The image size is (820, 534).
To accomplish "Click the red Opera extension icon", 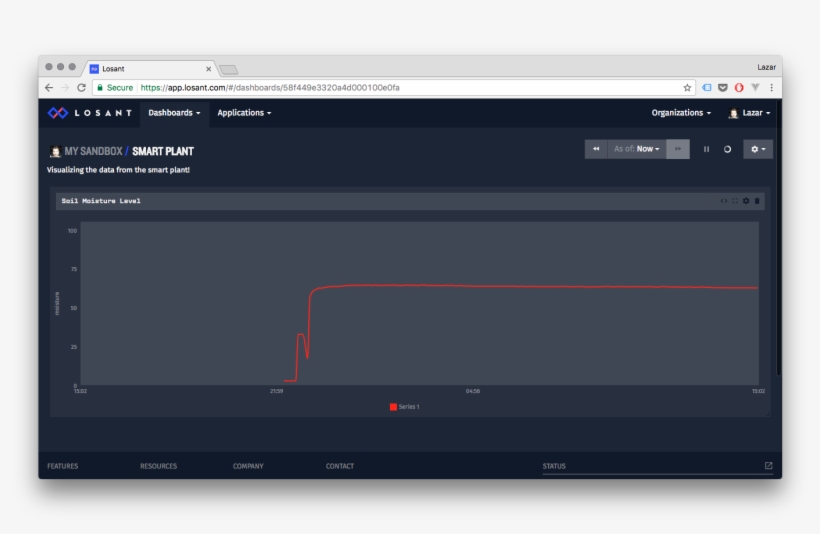I will (x=739, y=88).
